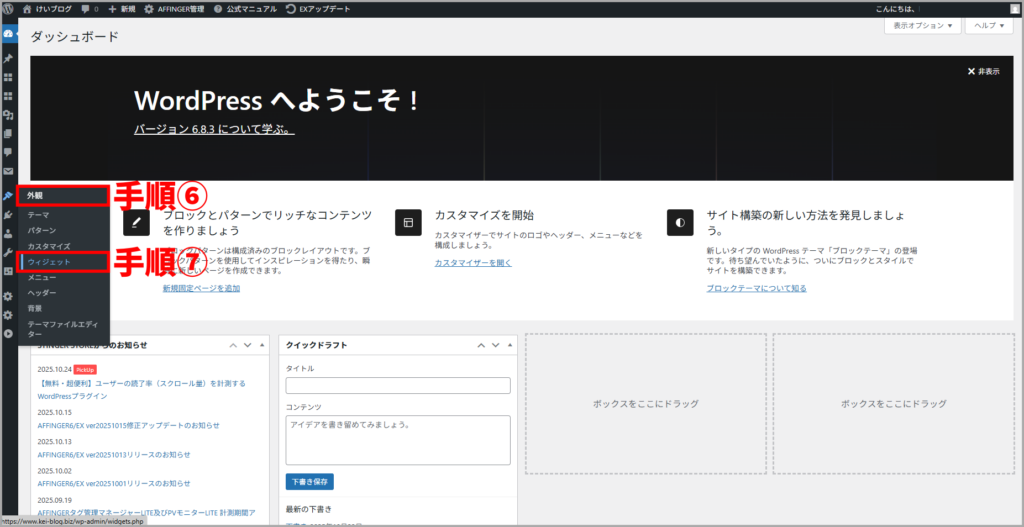Select ウィジェット in the 外観 submenu
Viewport: 1024px width, 527px height.
[x=49, y=261]
